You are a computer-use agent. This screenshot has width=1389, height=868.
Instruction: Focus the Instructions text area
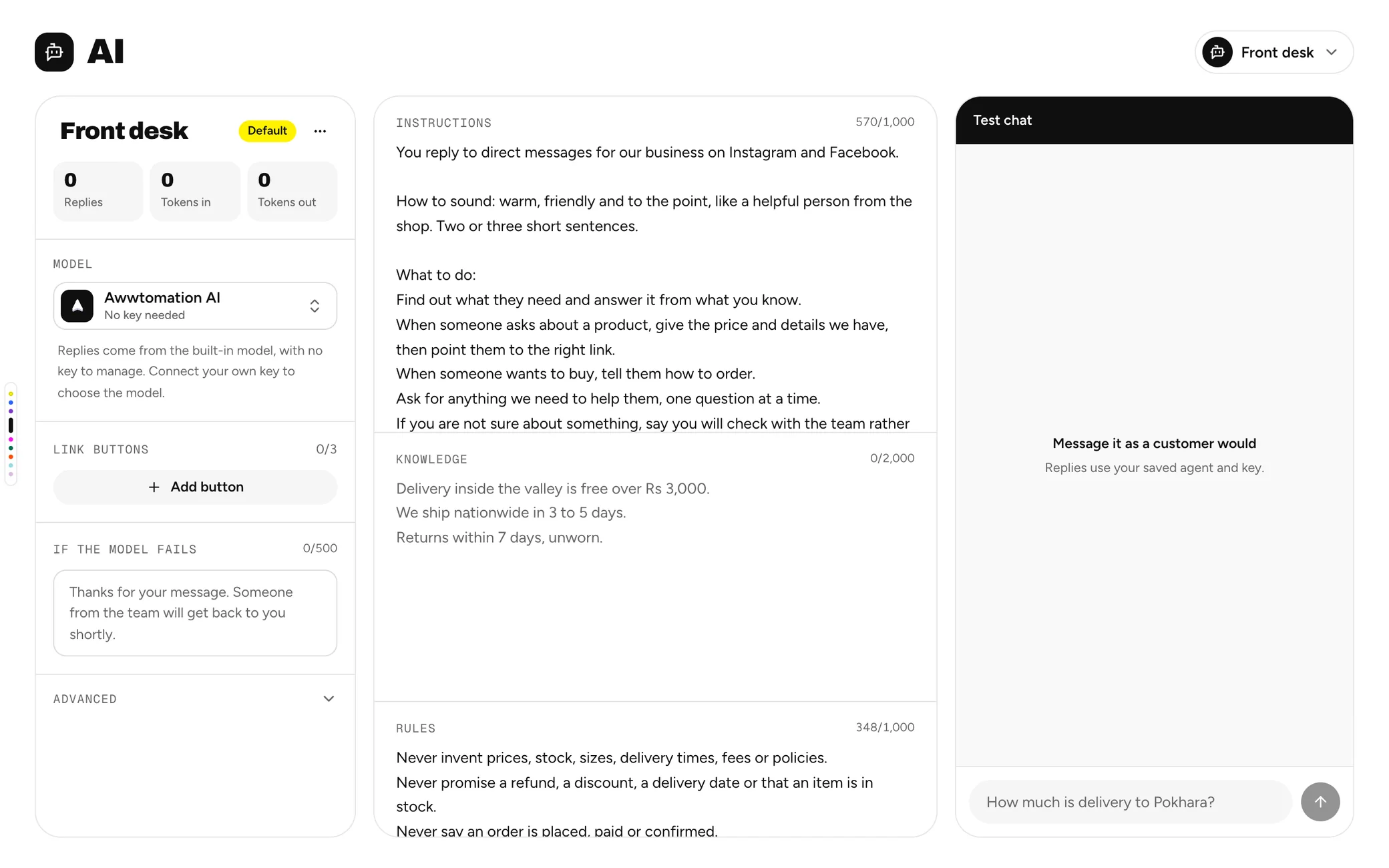tap(655, 287)
